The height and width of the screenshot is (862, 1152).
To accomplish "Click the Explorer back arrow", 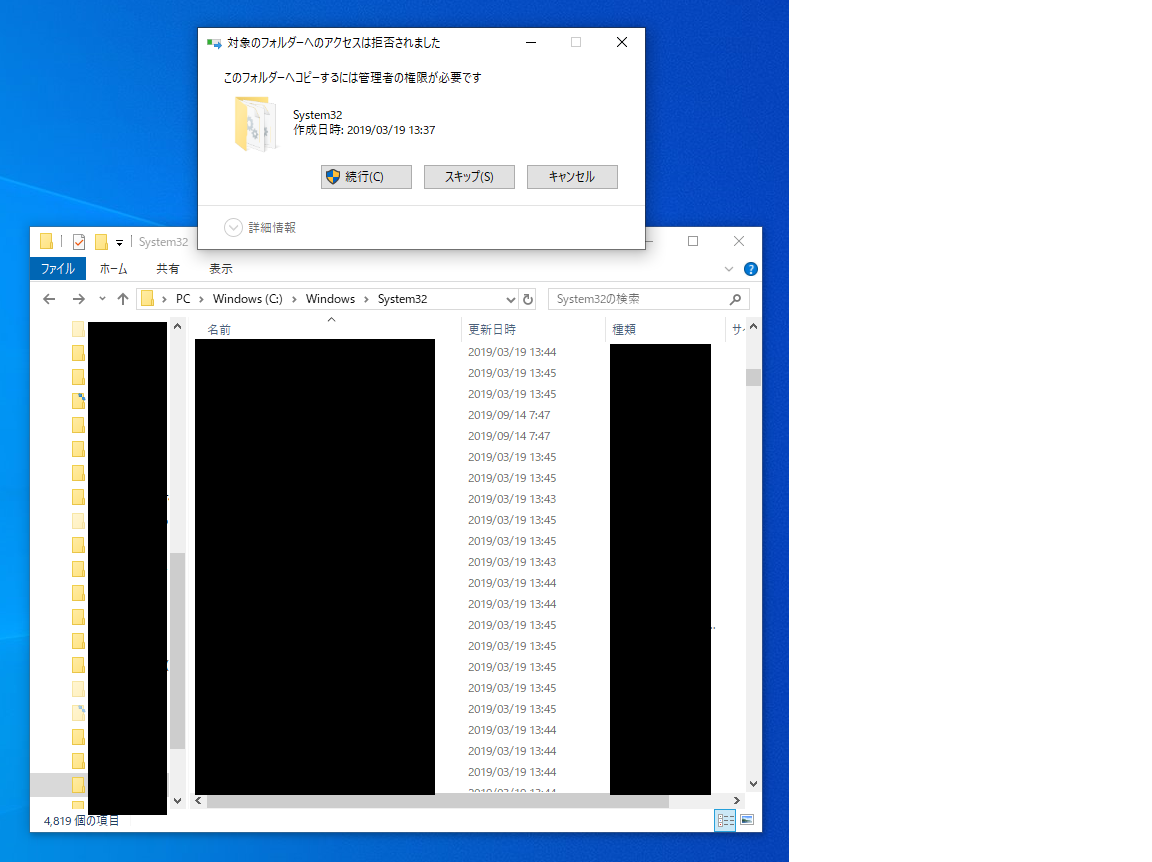I will click(x=49, y=299).
